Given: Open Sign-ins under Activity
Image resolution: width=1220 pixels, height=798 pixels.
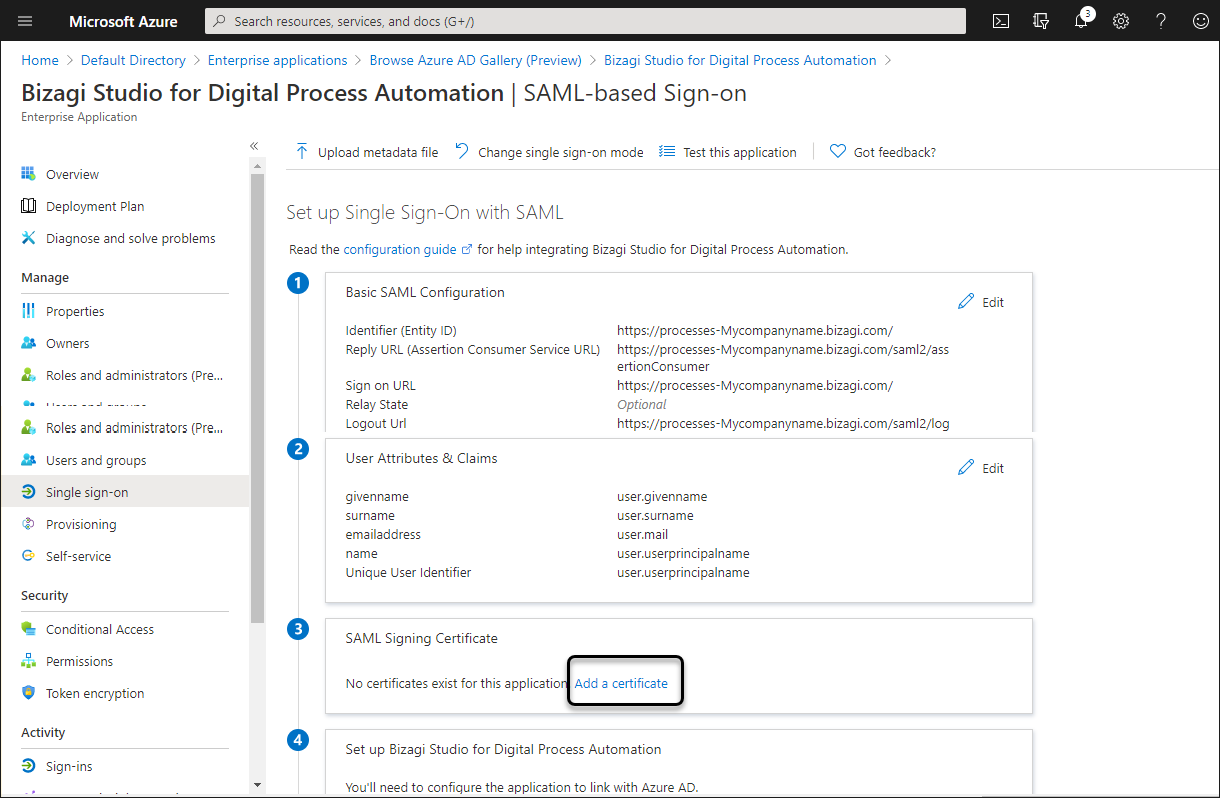Looking at the screenshot, I should [x=69, y=766].
